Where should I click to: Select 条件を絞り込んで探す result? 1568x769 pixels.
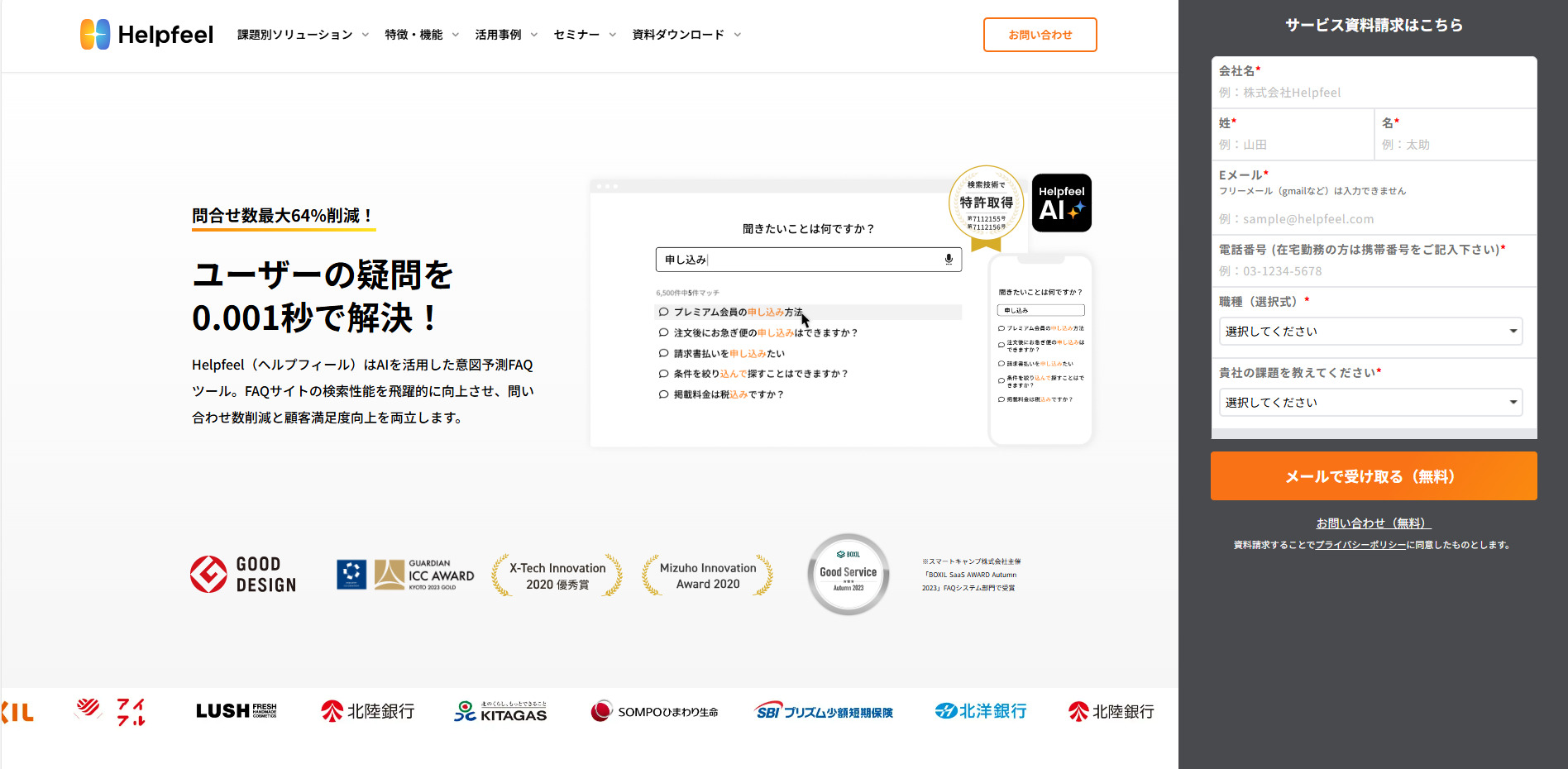coord(753,374)
